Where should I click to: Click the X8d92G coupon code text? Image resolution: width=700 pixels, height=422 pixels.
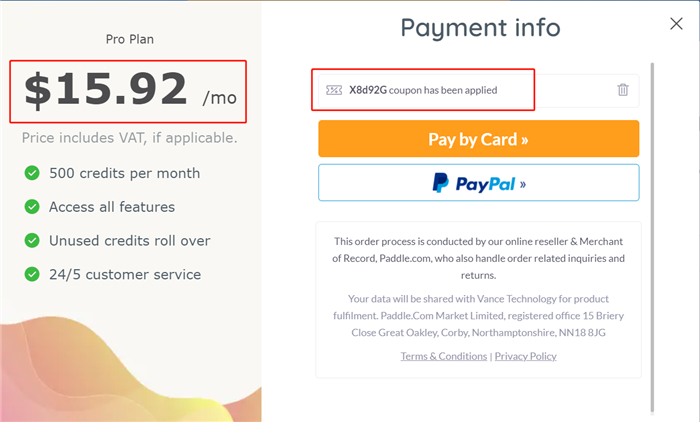(368, 90)
